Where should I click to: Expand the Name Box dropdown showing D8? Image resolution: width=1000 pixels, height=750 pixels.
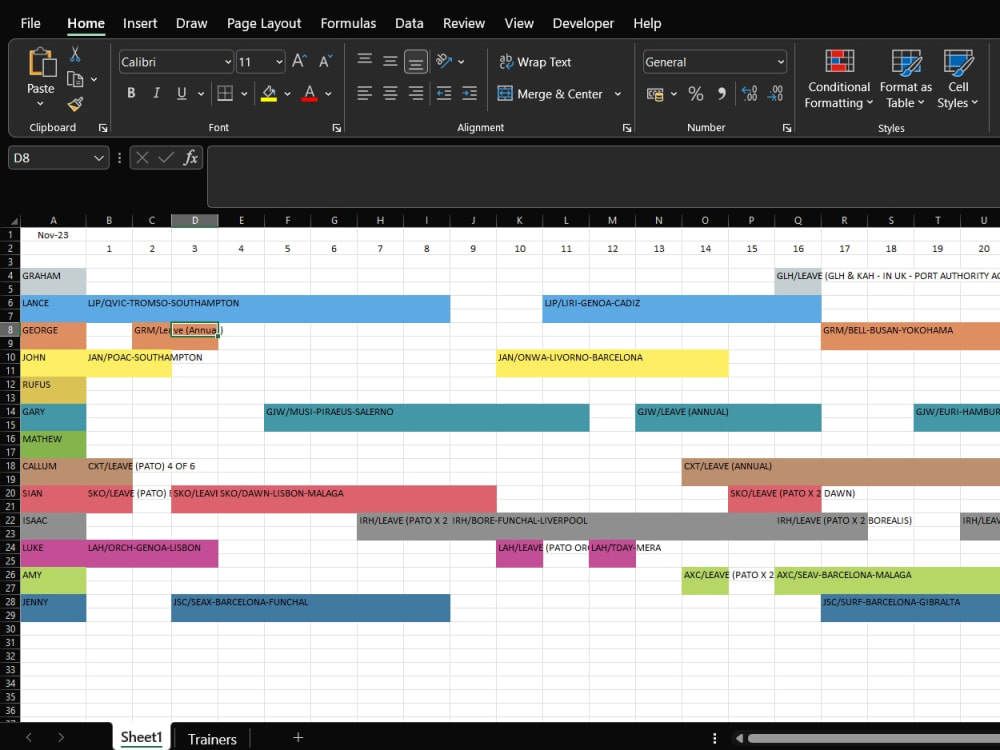pyautogui.click(x=99, y=158)
